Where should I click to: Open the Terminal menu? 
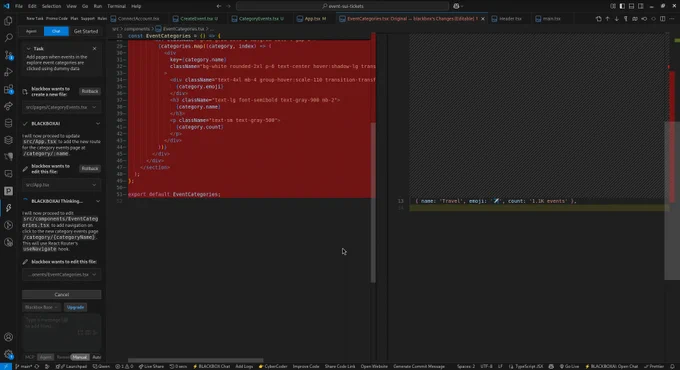pos(116,6)
